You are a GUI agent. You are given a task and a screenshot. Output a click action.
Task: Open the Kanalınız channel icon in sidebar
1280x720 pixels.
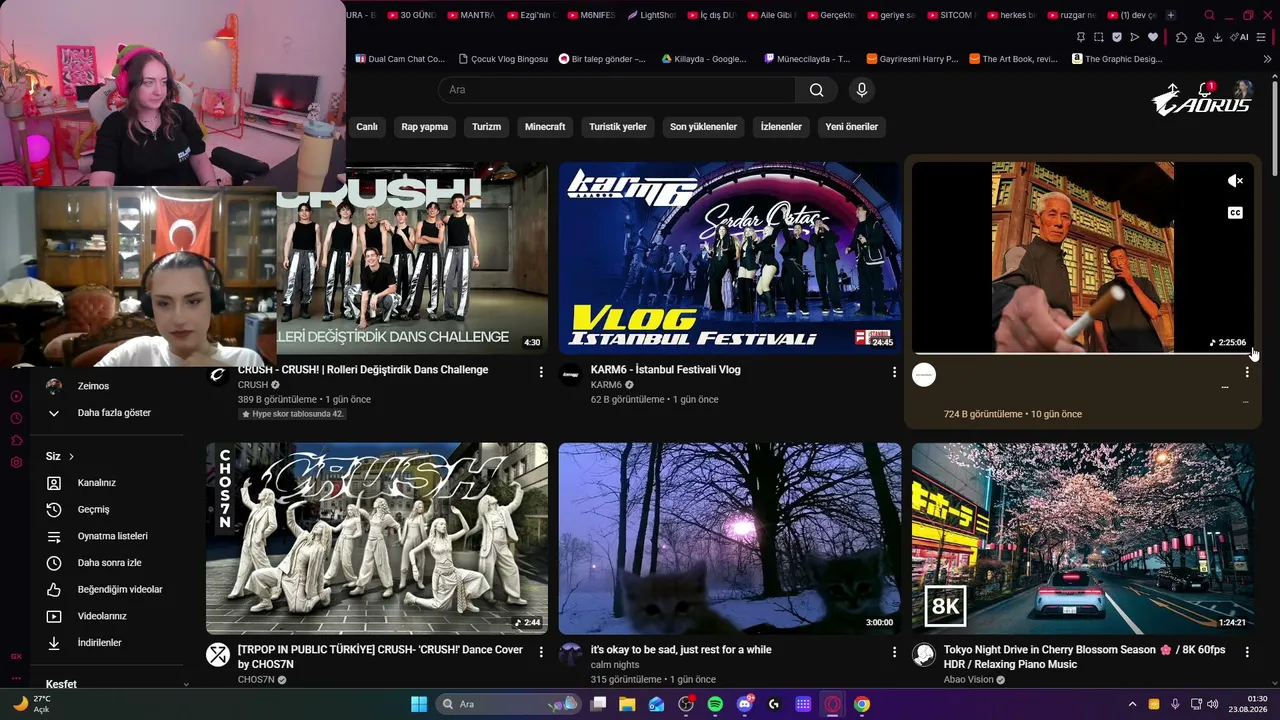[x=54, y=483]
